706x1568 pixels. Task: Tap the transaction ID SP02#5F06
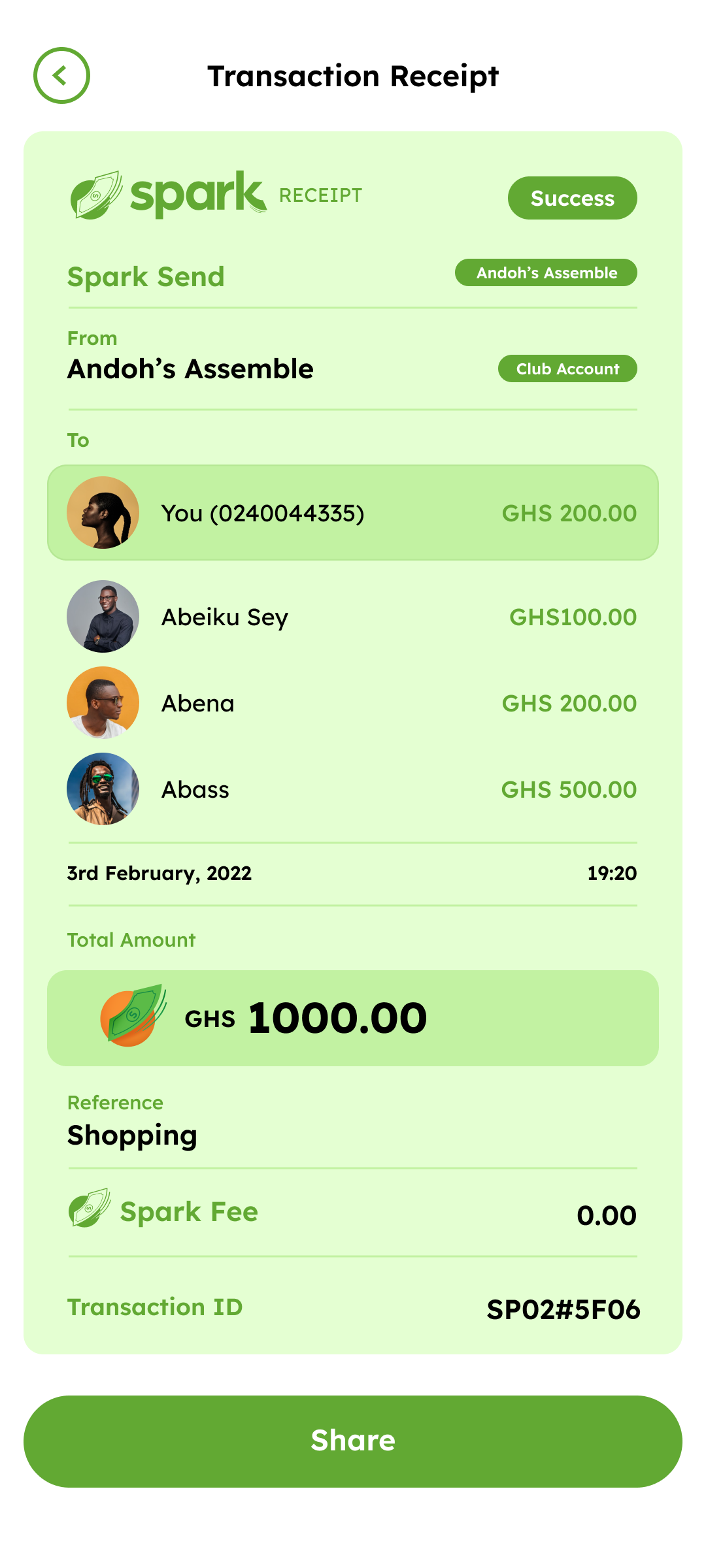click(x=563, y=1309)
